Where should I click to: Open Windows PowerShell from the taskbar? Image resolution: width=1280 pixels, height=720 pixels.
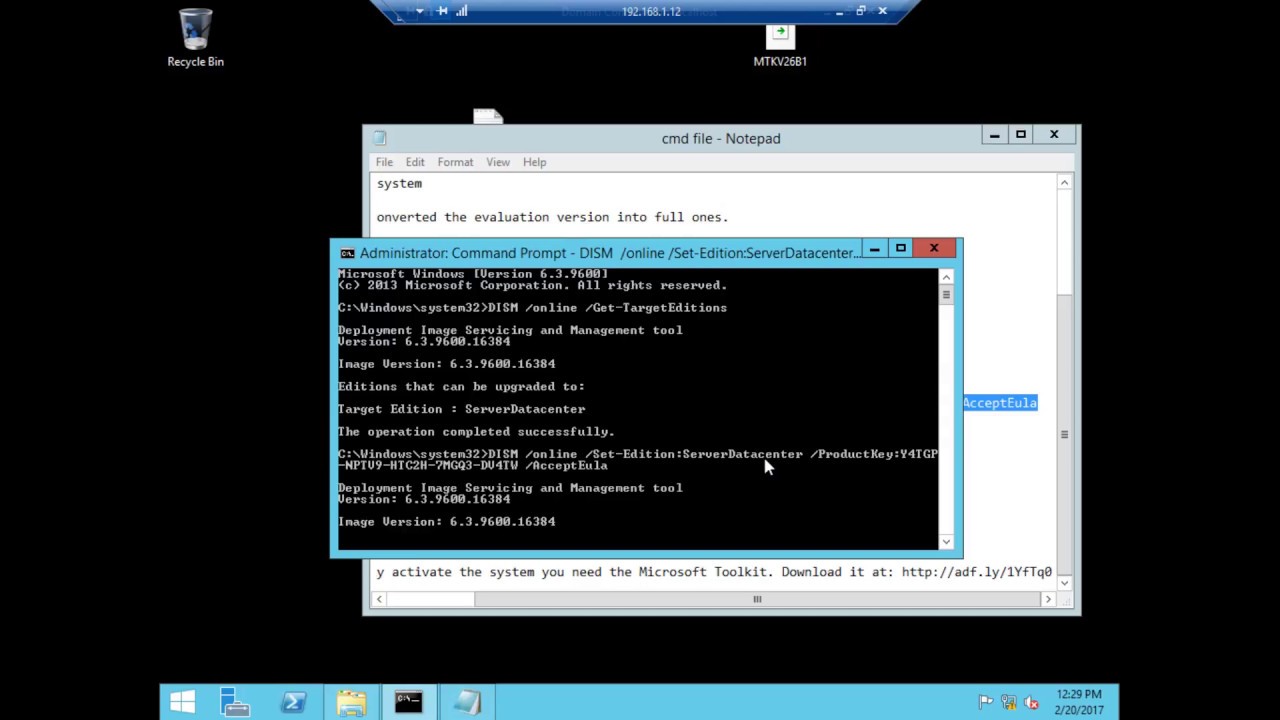pyautogui.click(x=293, y=703)
